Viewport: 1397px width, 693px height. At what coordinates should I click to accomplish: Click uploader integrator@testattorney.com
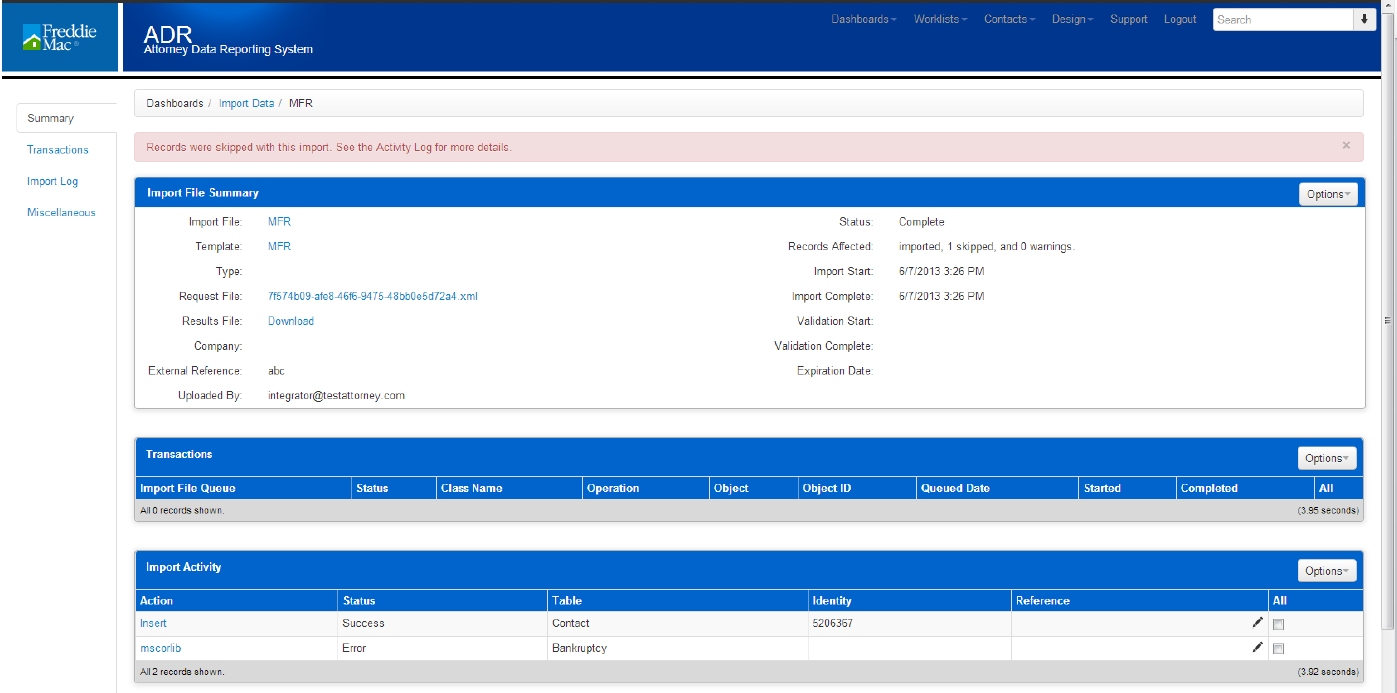click(336, 395)
